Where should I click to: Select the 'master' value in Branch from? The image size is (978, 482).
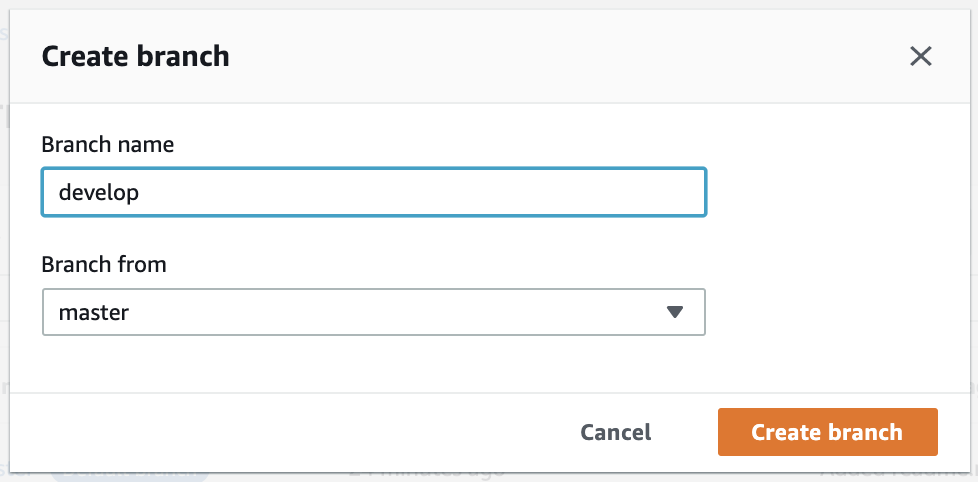point(94,312)
